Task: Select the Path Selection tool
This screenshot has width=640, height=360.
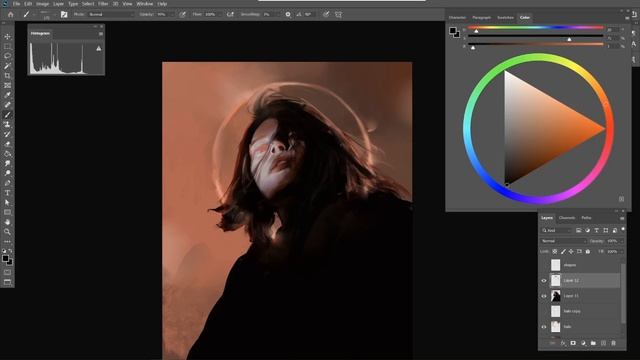Action: 7,202
